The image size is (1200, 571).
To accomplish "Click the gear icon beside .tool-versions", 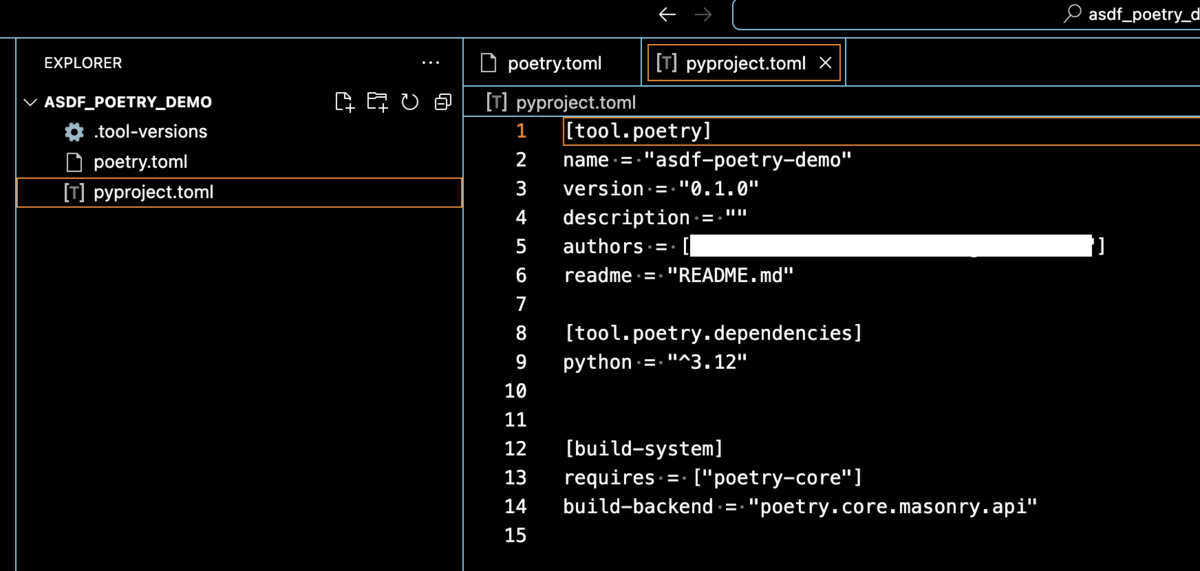I will [x=73, y=132].
